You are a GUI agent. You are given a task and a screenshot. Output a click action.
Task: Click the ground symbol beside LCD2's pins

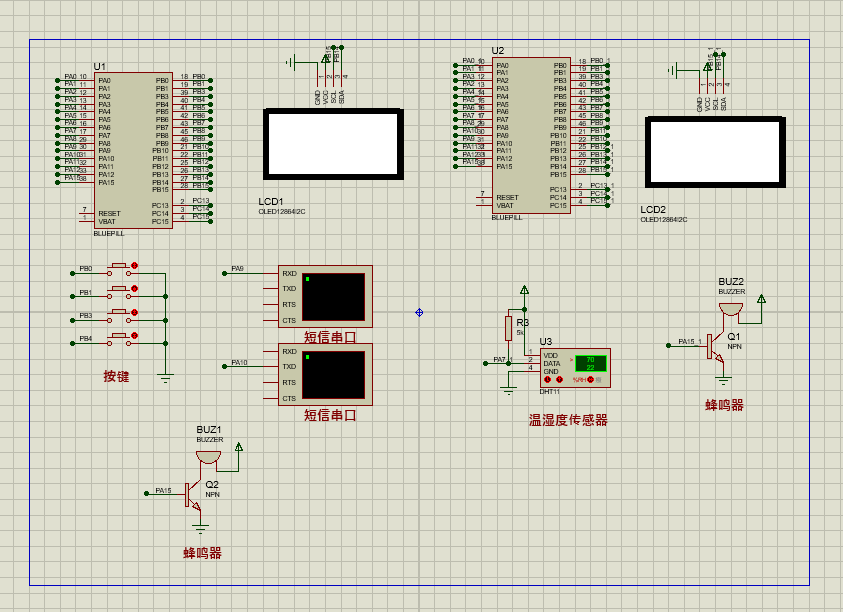coord(673,70)
